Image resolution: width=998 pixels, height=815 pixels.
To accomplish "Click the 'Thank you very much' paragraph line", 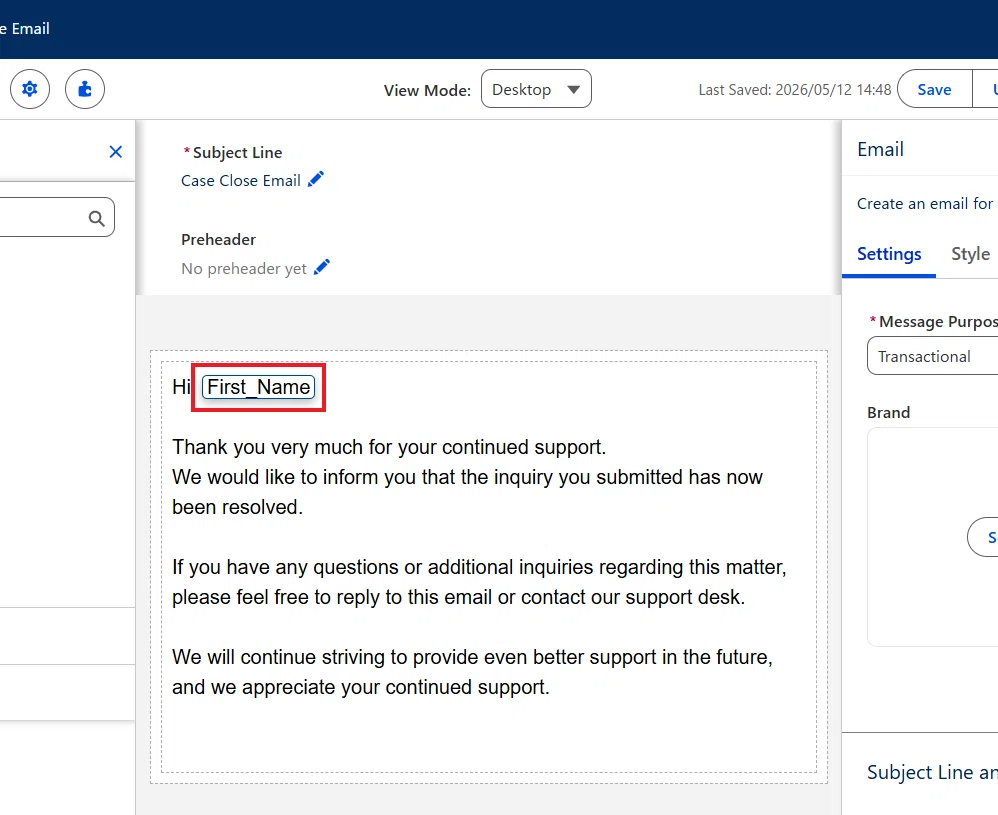I will click(x=389, y=447).
